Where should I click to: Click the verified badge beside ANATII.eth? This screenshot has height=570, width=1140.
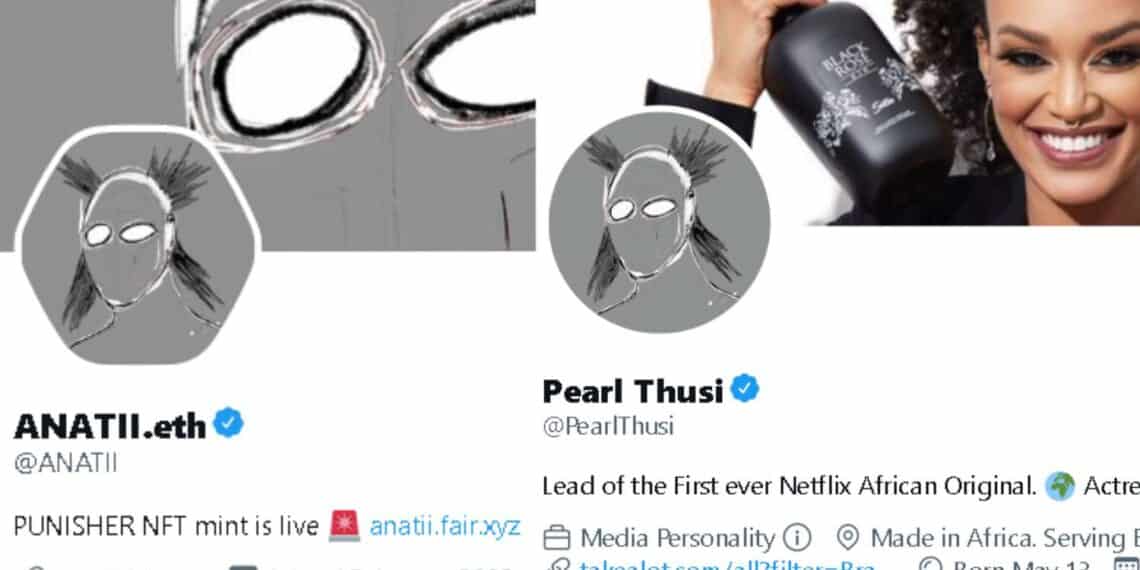228,423
